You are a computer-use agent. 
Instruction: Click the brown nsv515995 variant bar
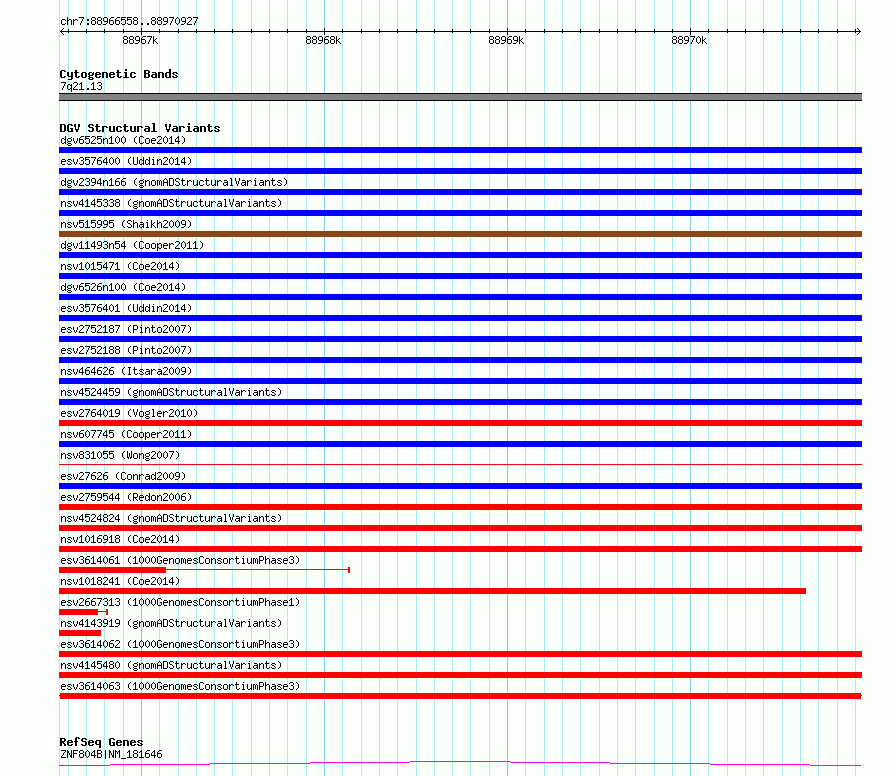(x=460, y=234)
